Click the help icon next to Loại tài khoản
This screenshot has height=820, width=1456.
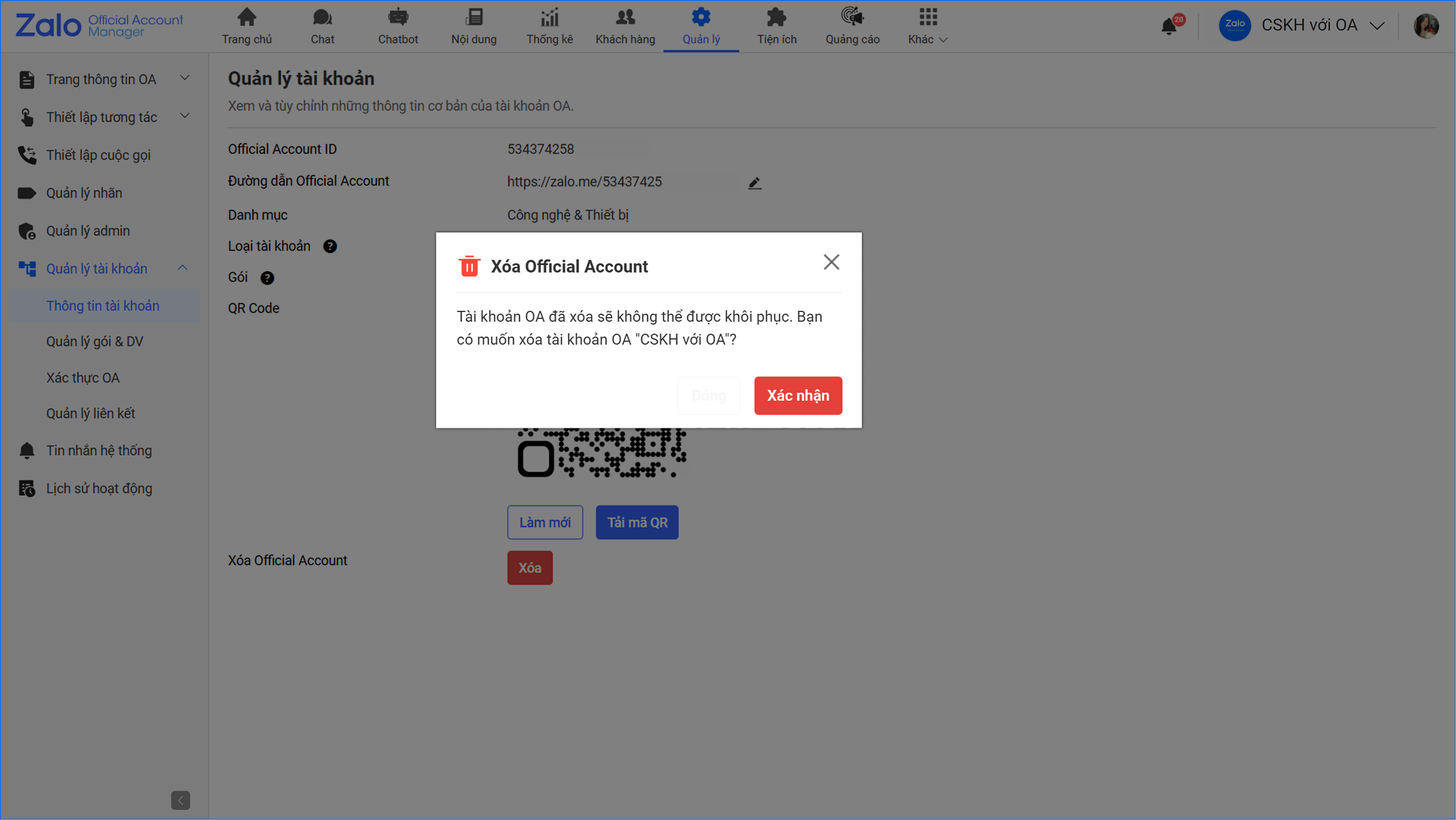[330, 246]
